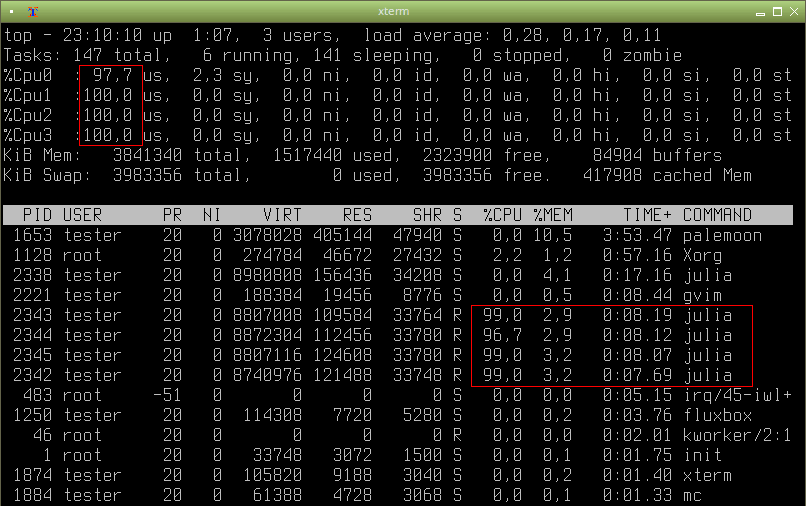
Task: Click PID 2338 julia row
Action: coord(398,275)
